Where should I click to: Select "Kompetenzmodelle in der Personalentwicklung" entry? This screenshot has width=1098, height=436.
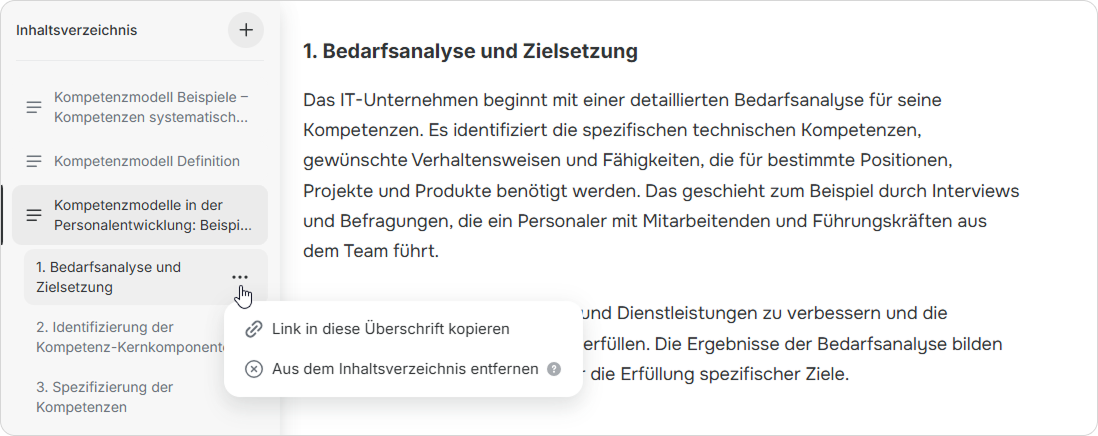click(153, 215)
